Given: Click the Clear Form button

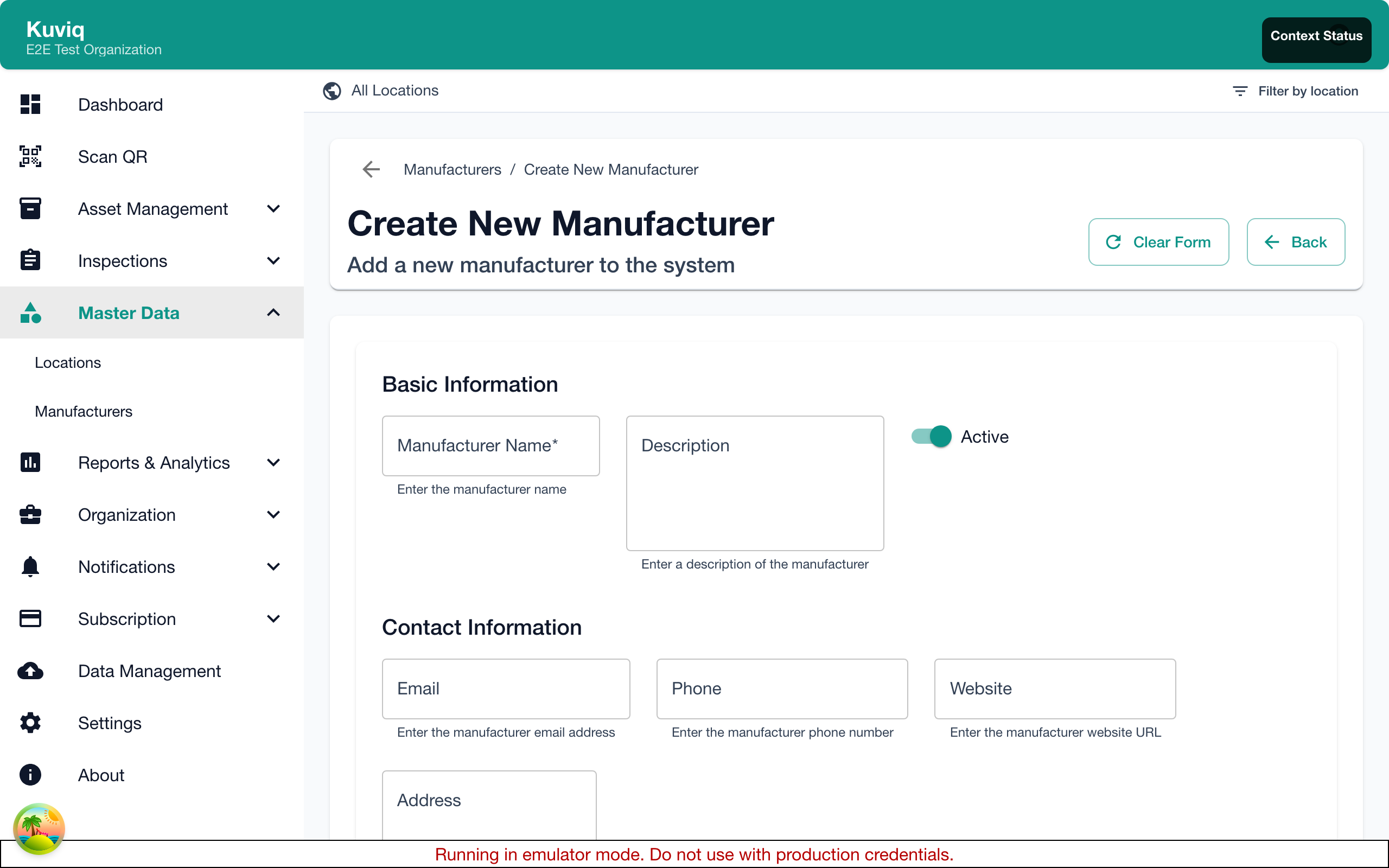Looking at the screenshot, I should tap(1158, 242).
